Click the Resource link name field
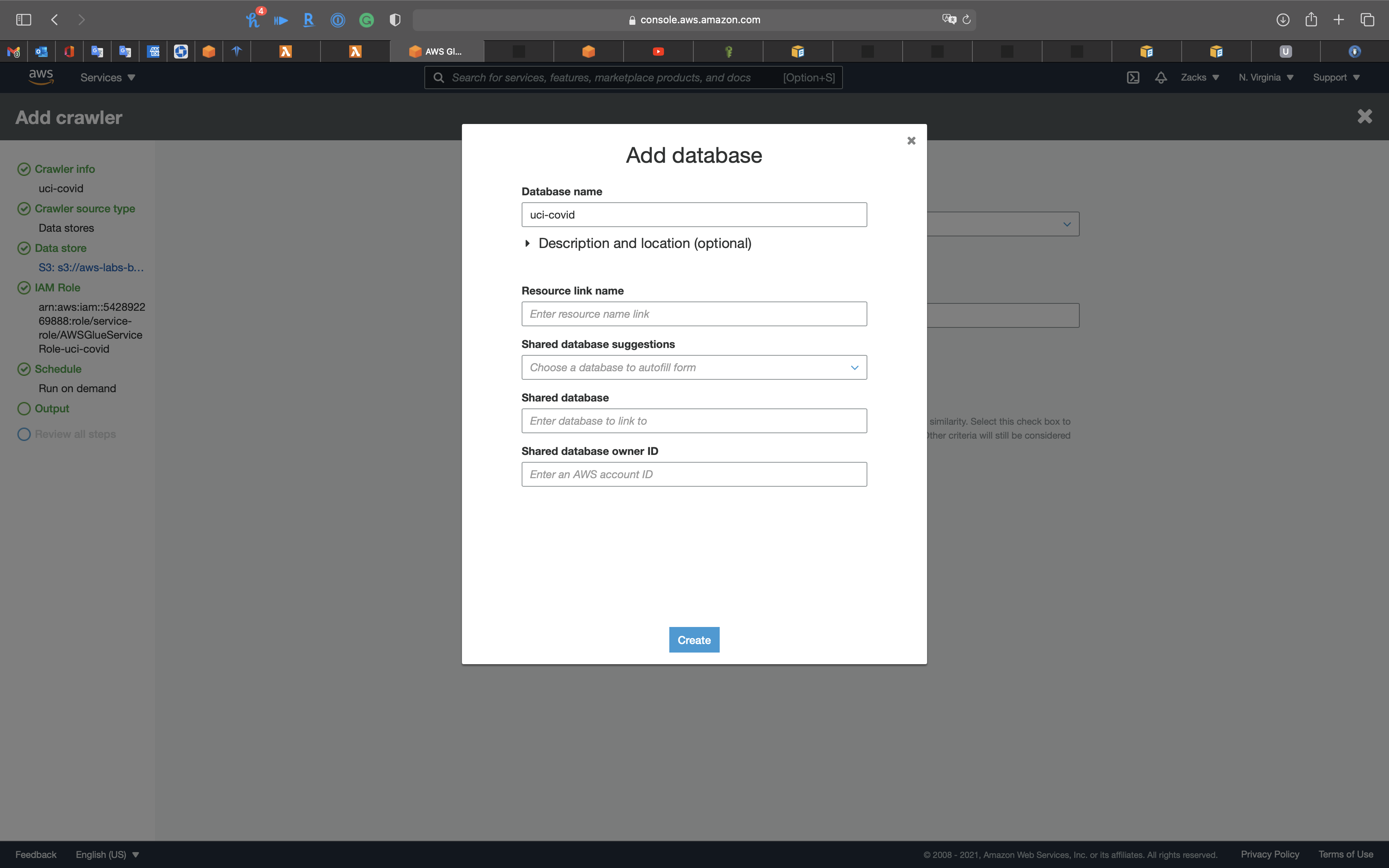 (693, 314)
